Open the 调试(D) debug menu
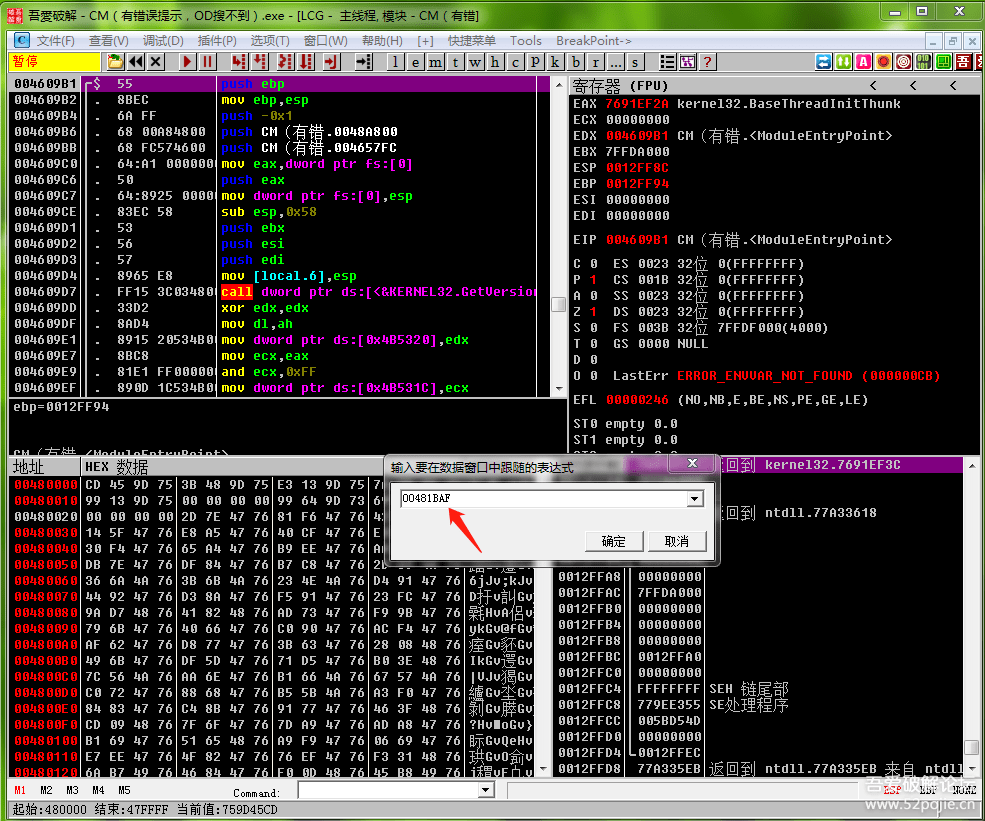The width and height of the screenshot is (985, 821). [163, 41]
